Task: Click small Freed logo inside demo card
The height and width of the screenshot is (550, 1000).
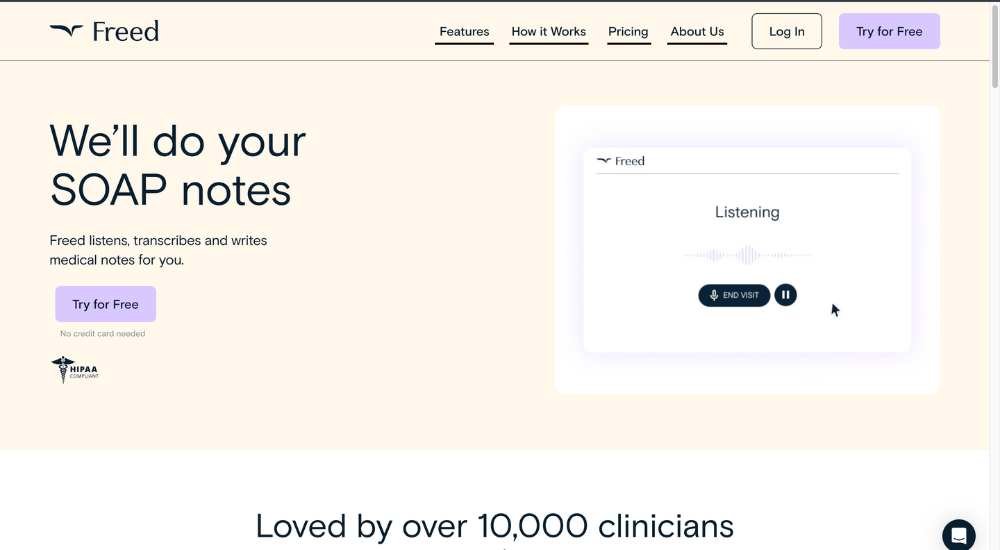Action: (621, 161)
